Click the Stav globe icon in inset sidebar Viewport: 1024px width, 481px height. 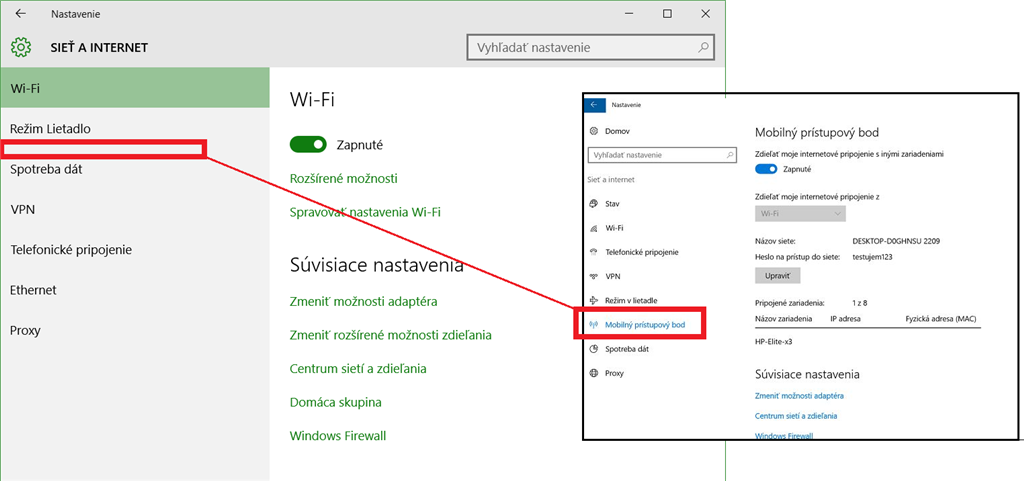[x=594, y=204]
